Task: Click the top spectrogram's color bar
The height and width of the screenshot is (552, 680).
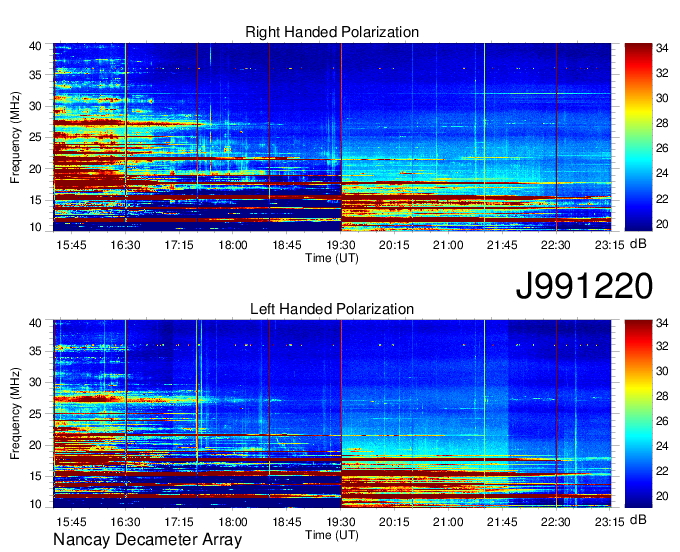Action: pos(638,137)
